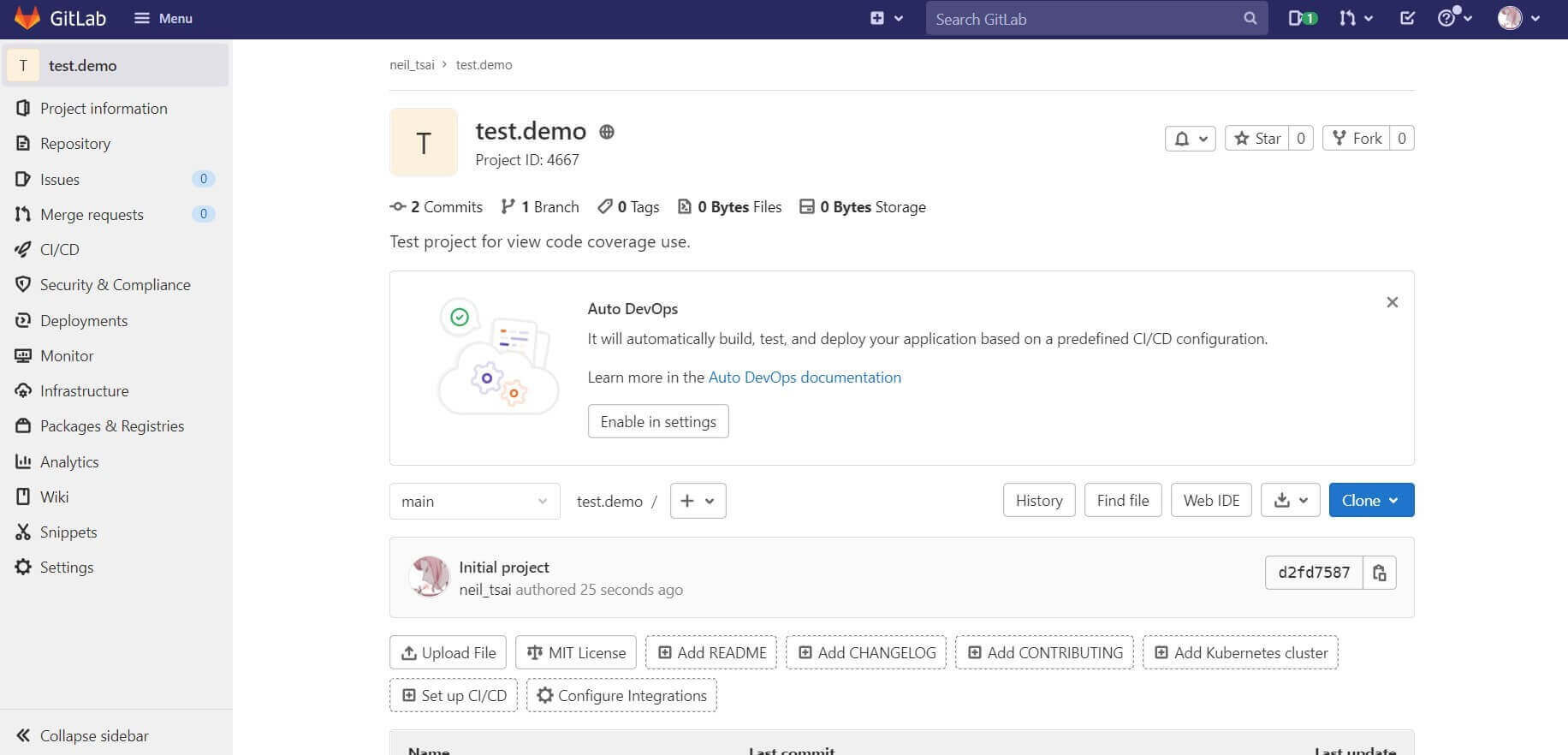
Task: Launch the Web IDE
Action: click(1211, 500)
